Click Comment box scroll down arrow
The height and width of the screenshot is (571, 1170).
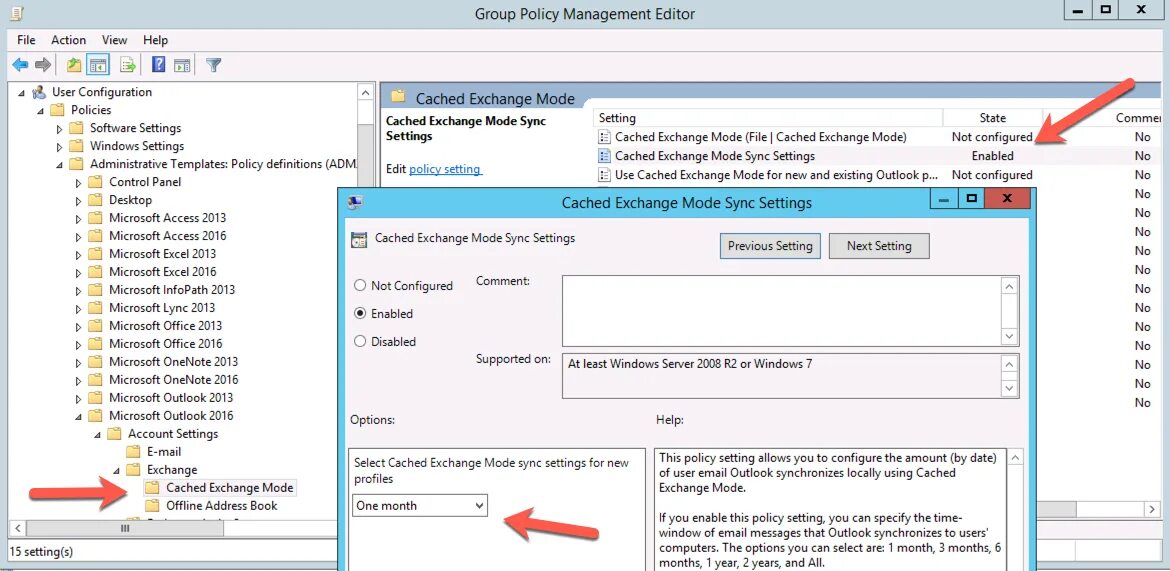(x=1010, y=337)
